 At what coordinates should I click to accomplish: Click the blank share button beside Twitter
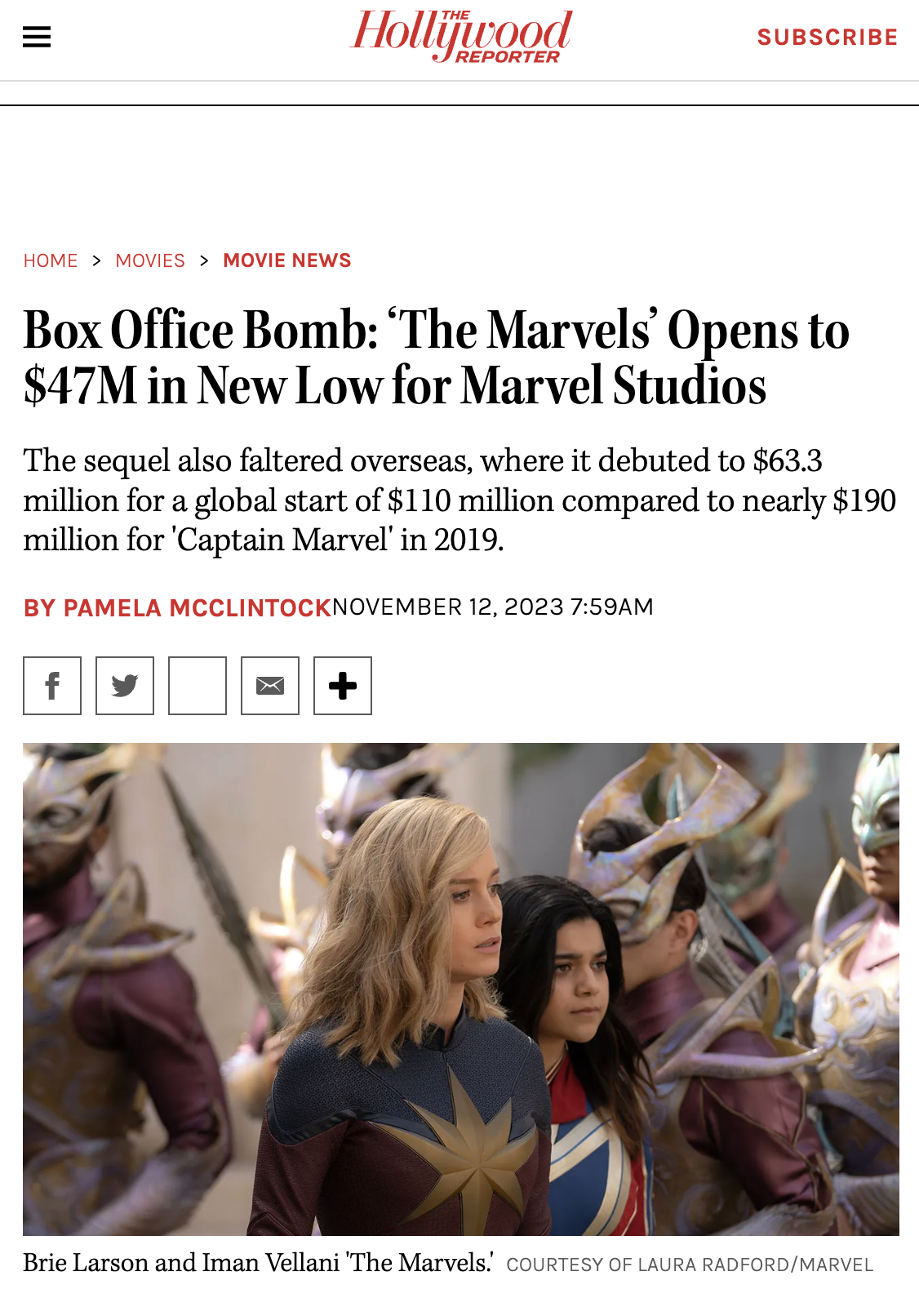point(198,686)
